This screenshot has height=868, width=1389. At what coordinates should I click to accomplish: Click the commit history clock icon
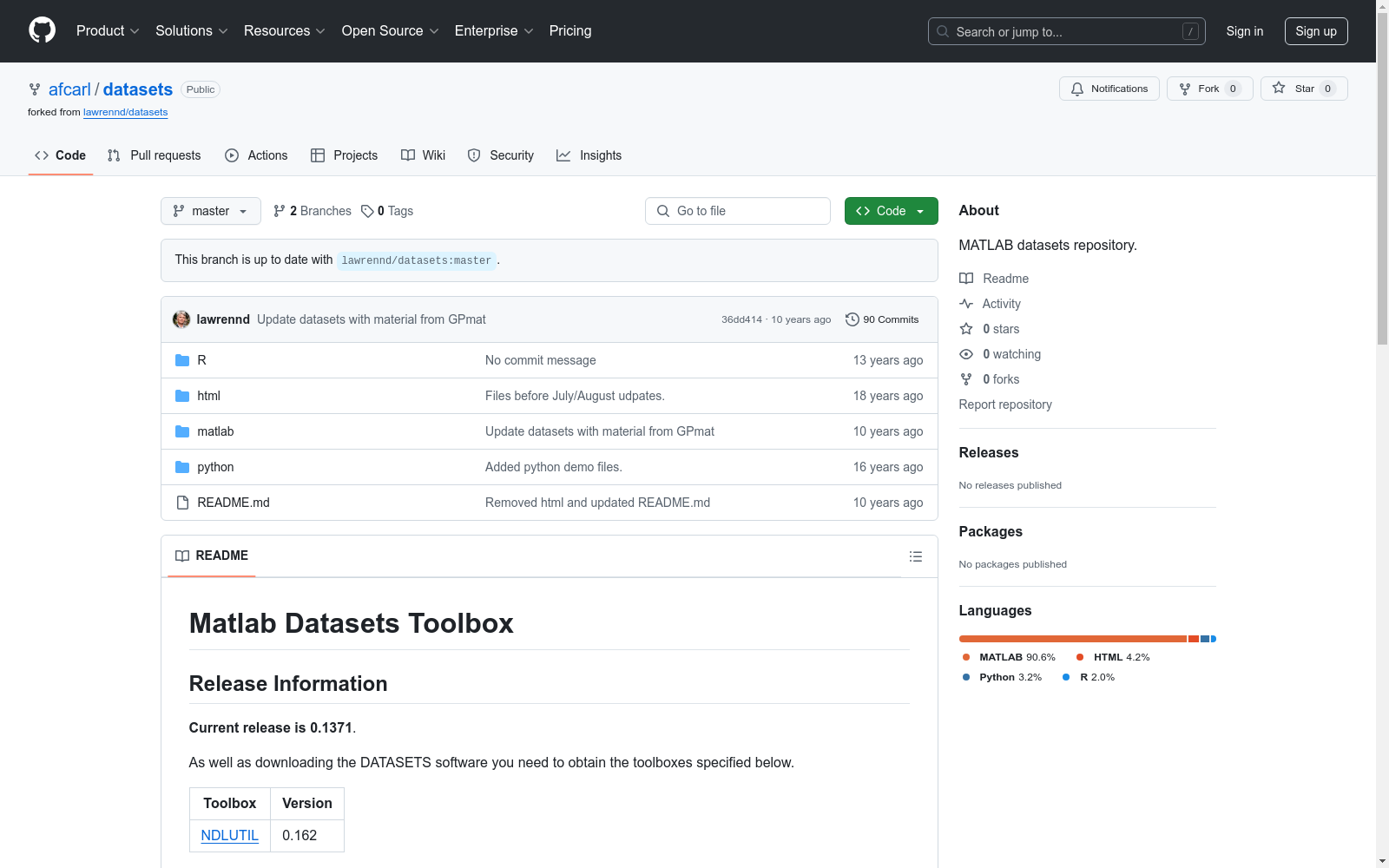[x=852, y=319]
